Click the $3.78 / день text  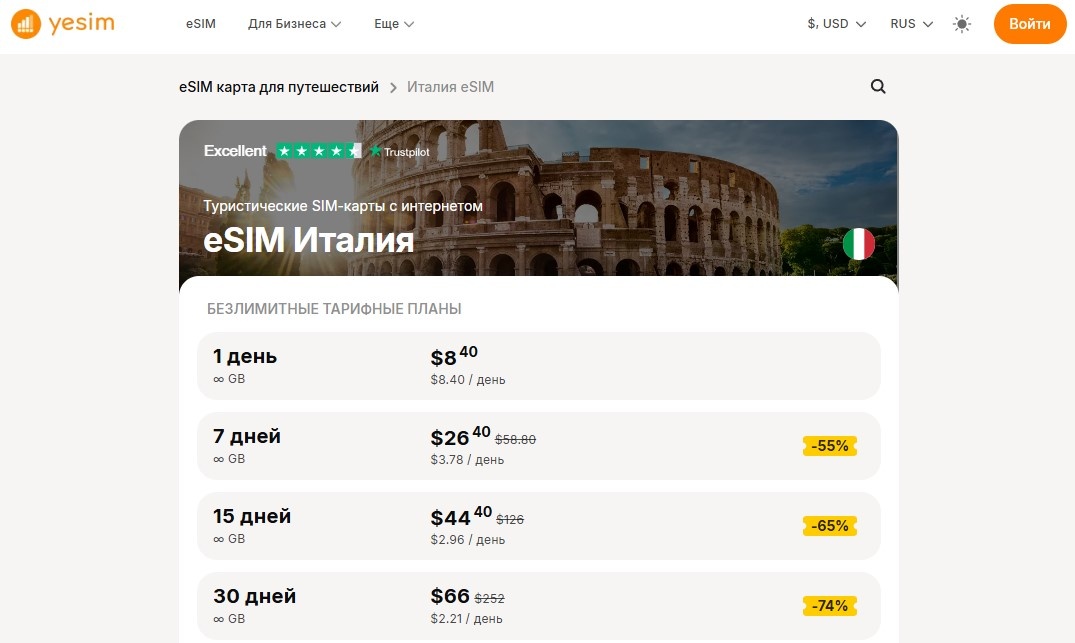pyautogui.click(x=467, y=460)
